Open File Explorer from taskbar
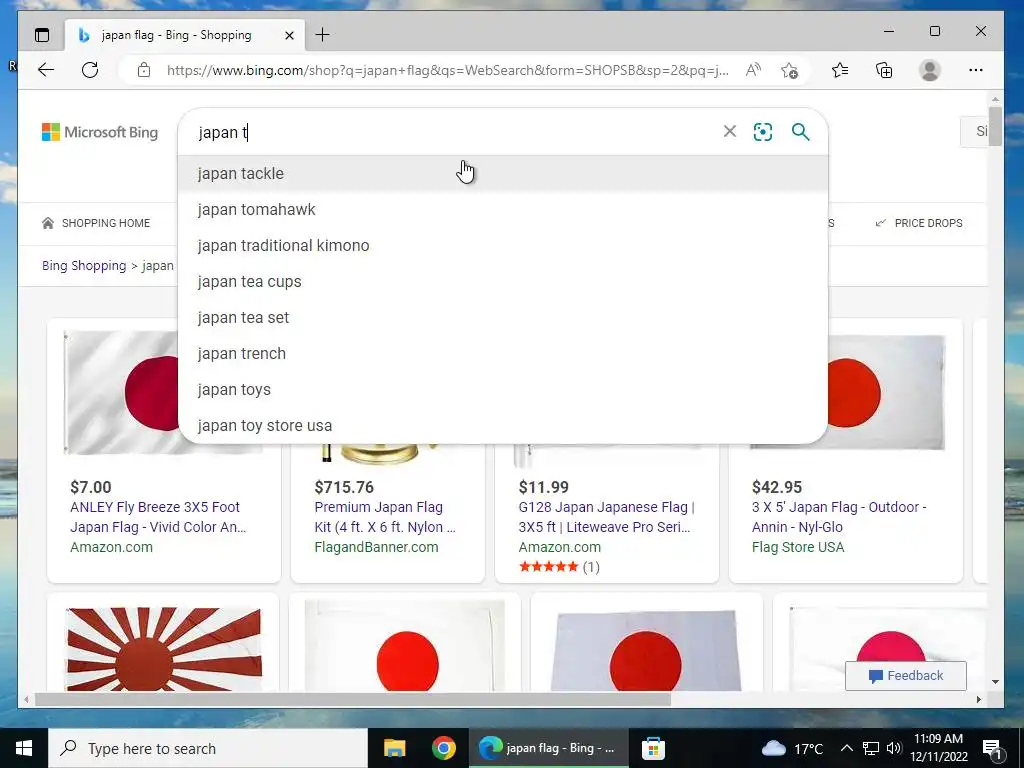Image resolution: width=1024 pixels, height=768 pixels. (394, 748)
